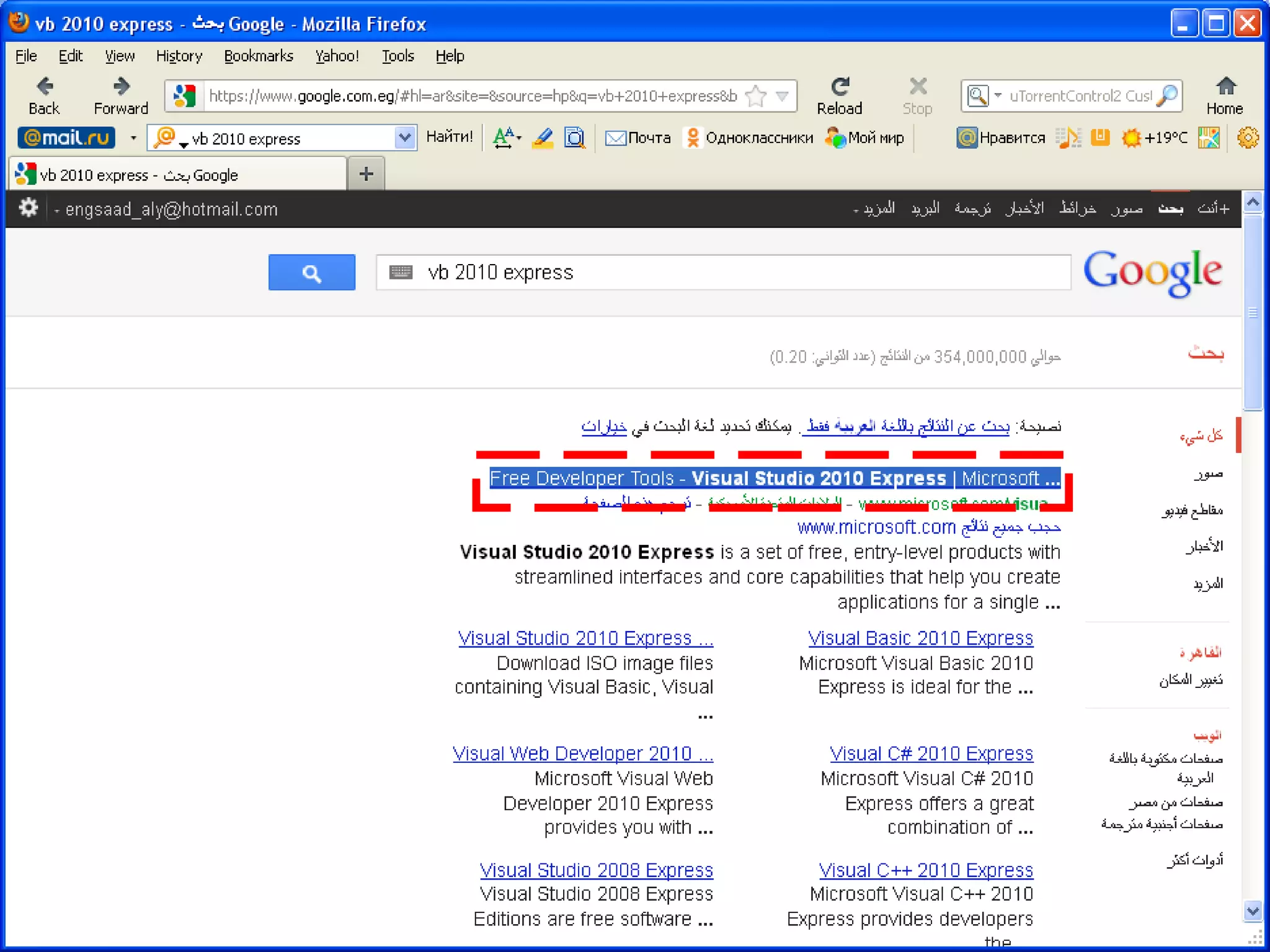Open Visual C# 2010 Express link
The image size is (1270, 952).
(931, 753)
